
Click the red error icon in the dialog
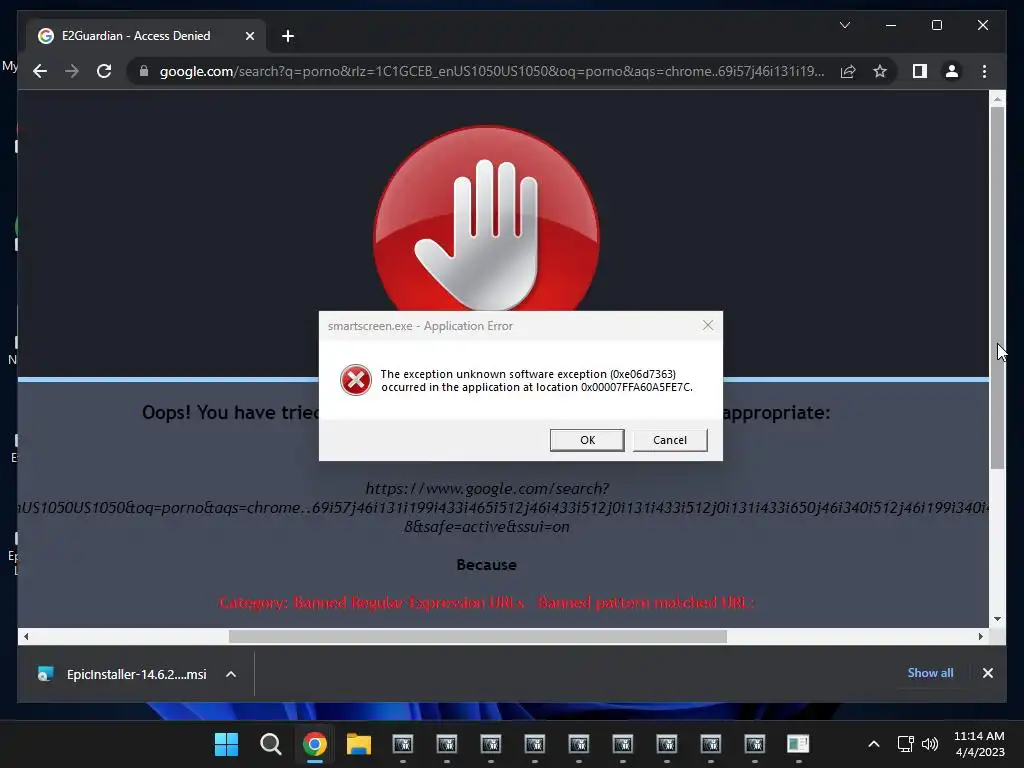pos(355,380)
